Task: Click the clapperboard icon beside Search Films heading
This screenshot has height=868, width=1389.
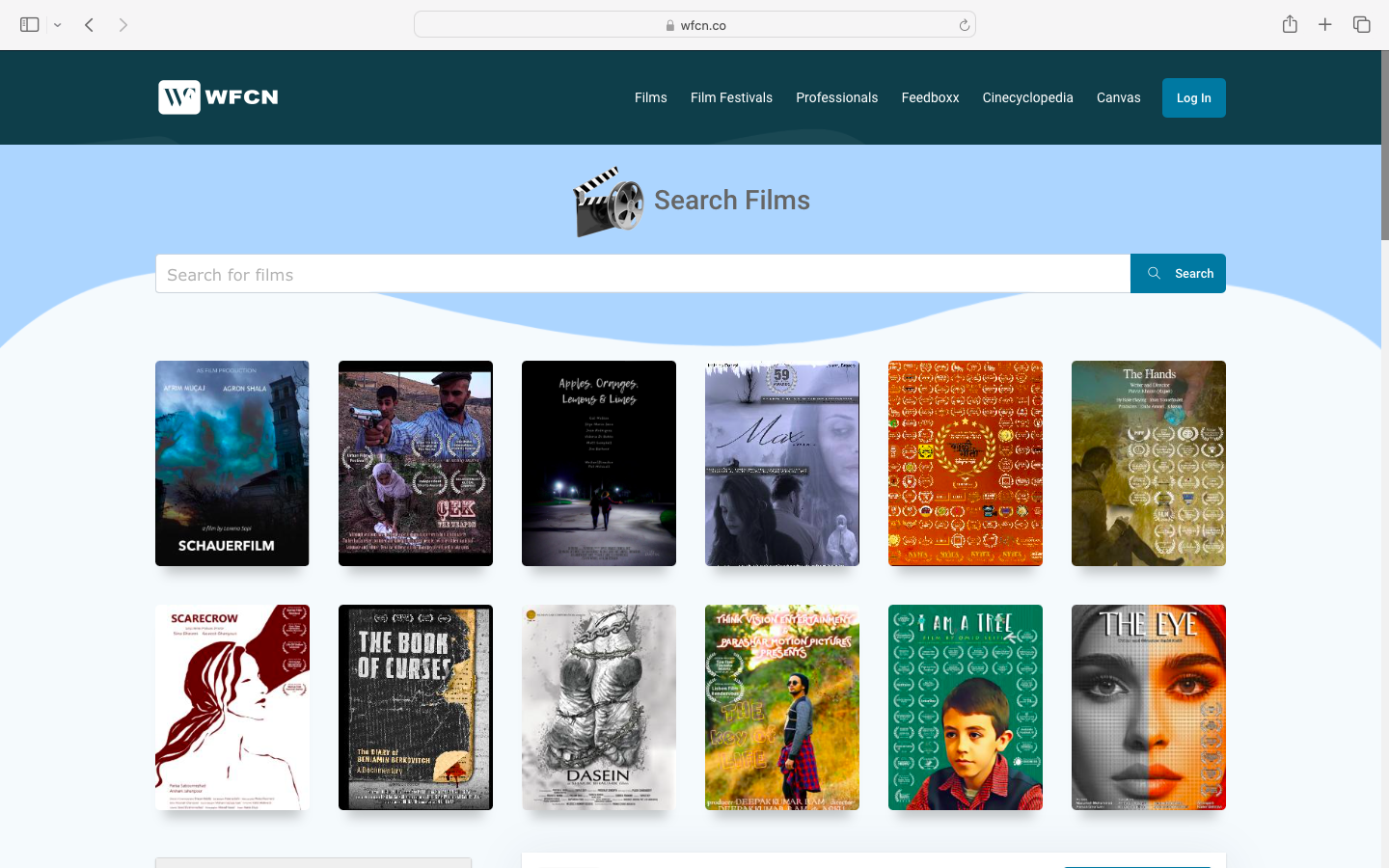Action: click(607, 202)
